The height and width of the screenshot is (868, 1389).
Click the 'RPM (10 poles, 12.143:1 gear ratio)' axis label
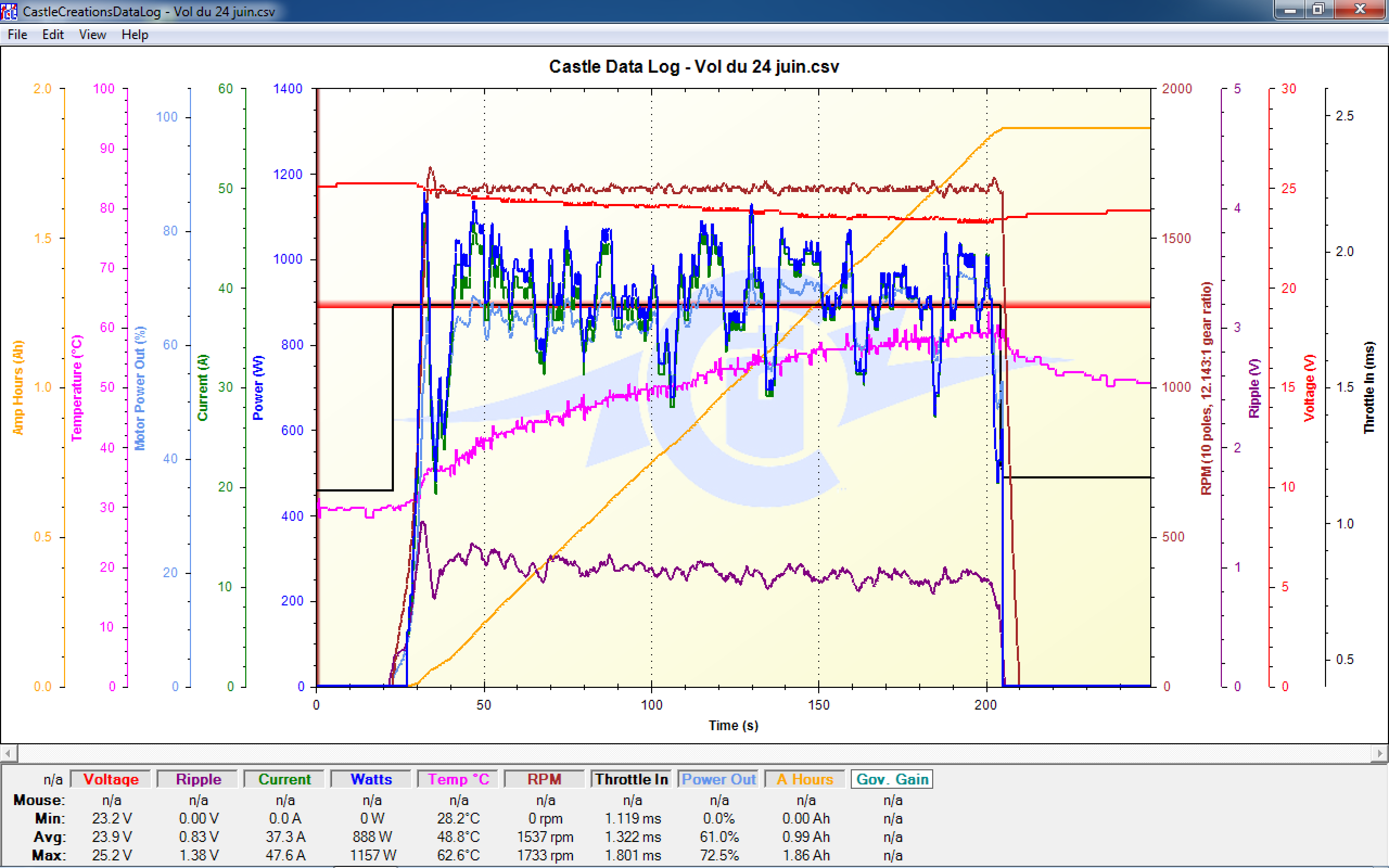pyautogui.click(x=1207, y=387)
